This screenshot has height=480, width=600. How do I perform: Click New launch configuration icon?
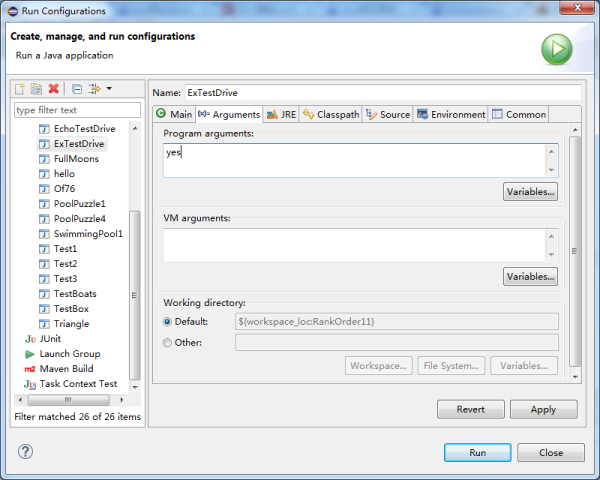coord(20,89)
